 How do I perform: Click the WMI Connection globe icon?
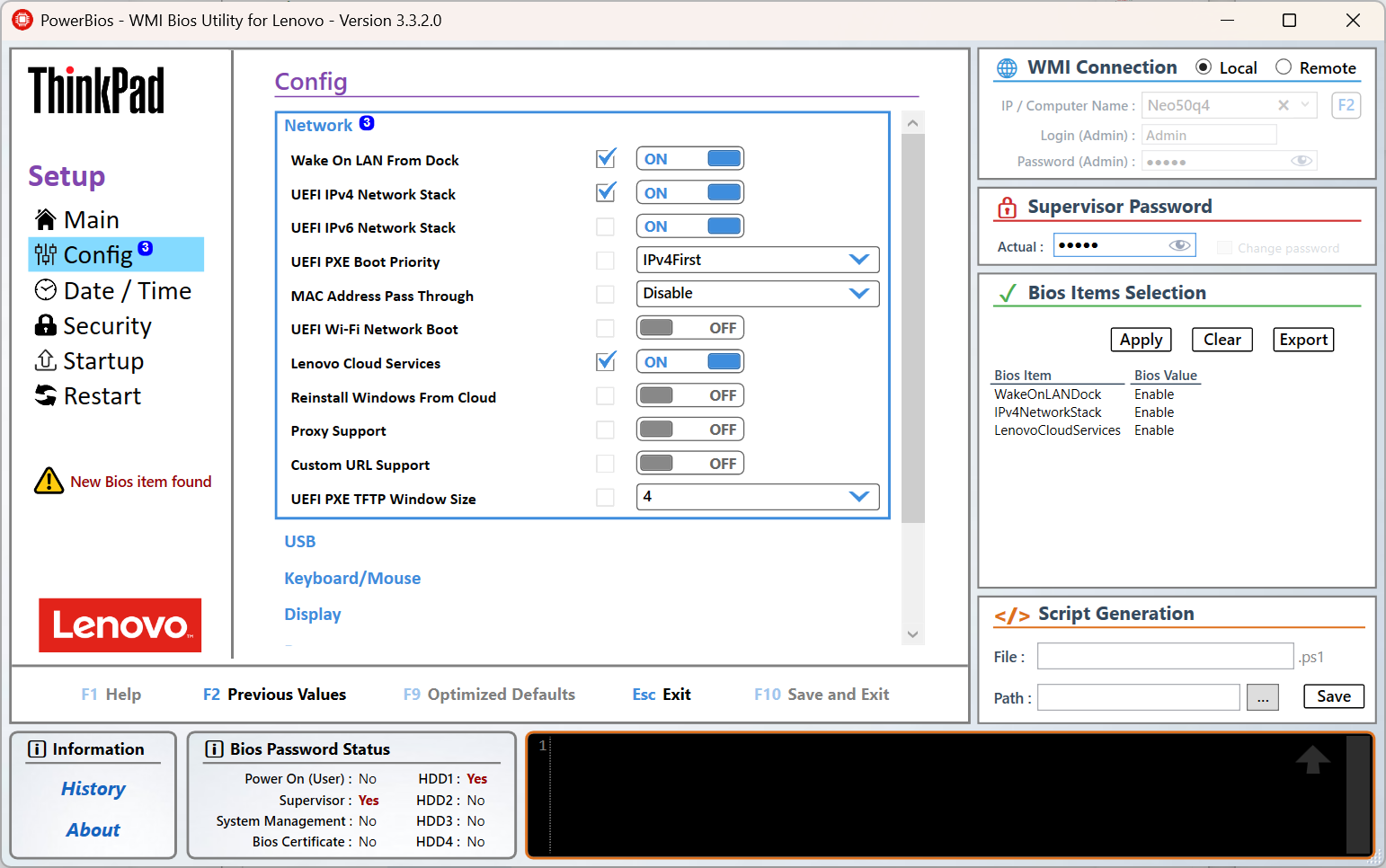pyautogui.click(x=1007, y=68)
